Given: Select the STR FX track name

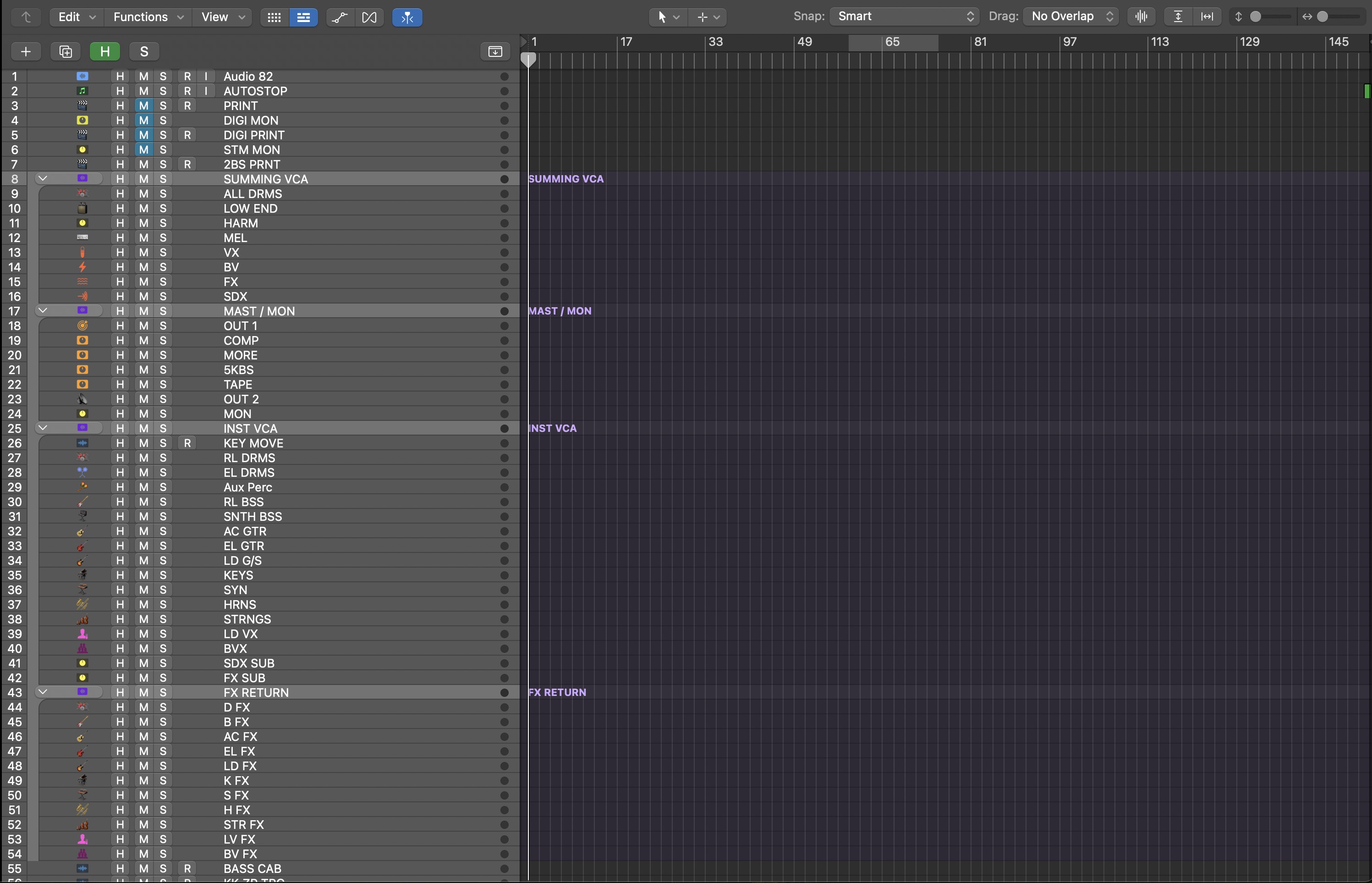Looking at the screenshot, I should [244, 824].
